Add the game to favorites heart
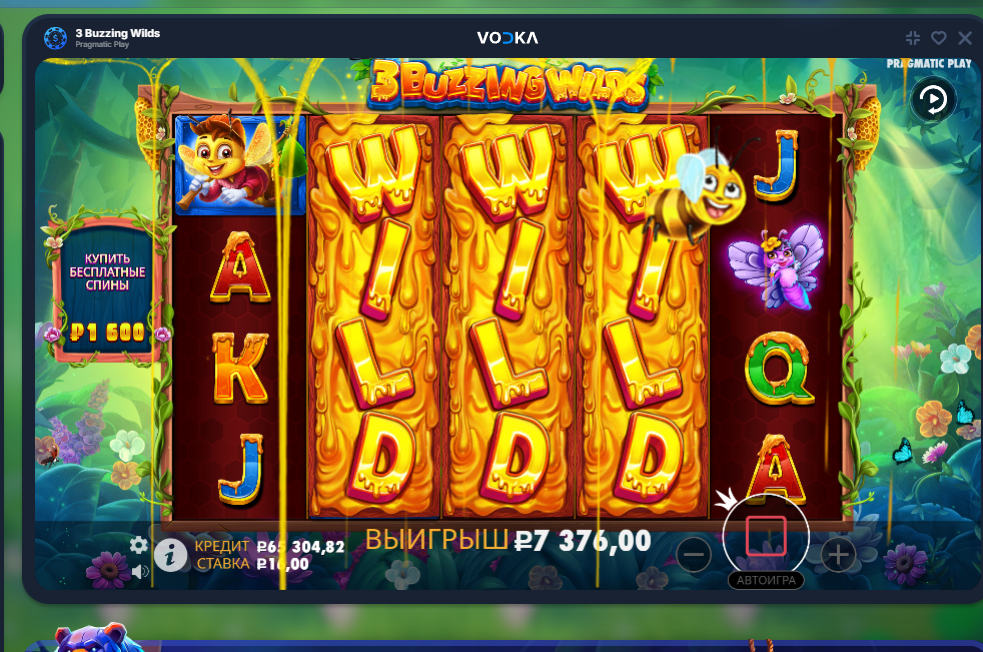Screen dimensions: 983x652 coord(938,38)
